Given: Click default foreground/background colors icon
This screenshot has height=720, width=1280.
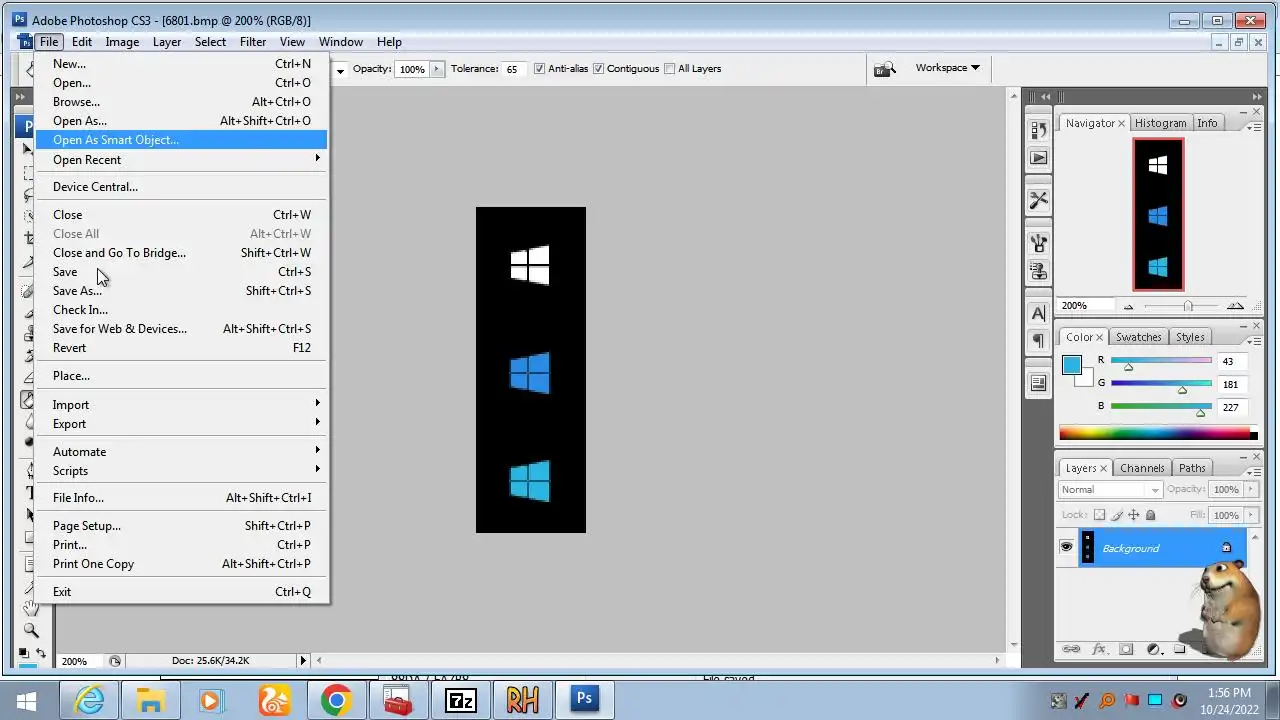Looking at the screenshot, I should [x=24, y=653].
